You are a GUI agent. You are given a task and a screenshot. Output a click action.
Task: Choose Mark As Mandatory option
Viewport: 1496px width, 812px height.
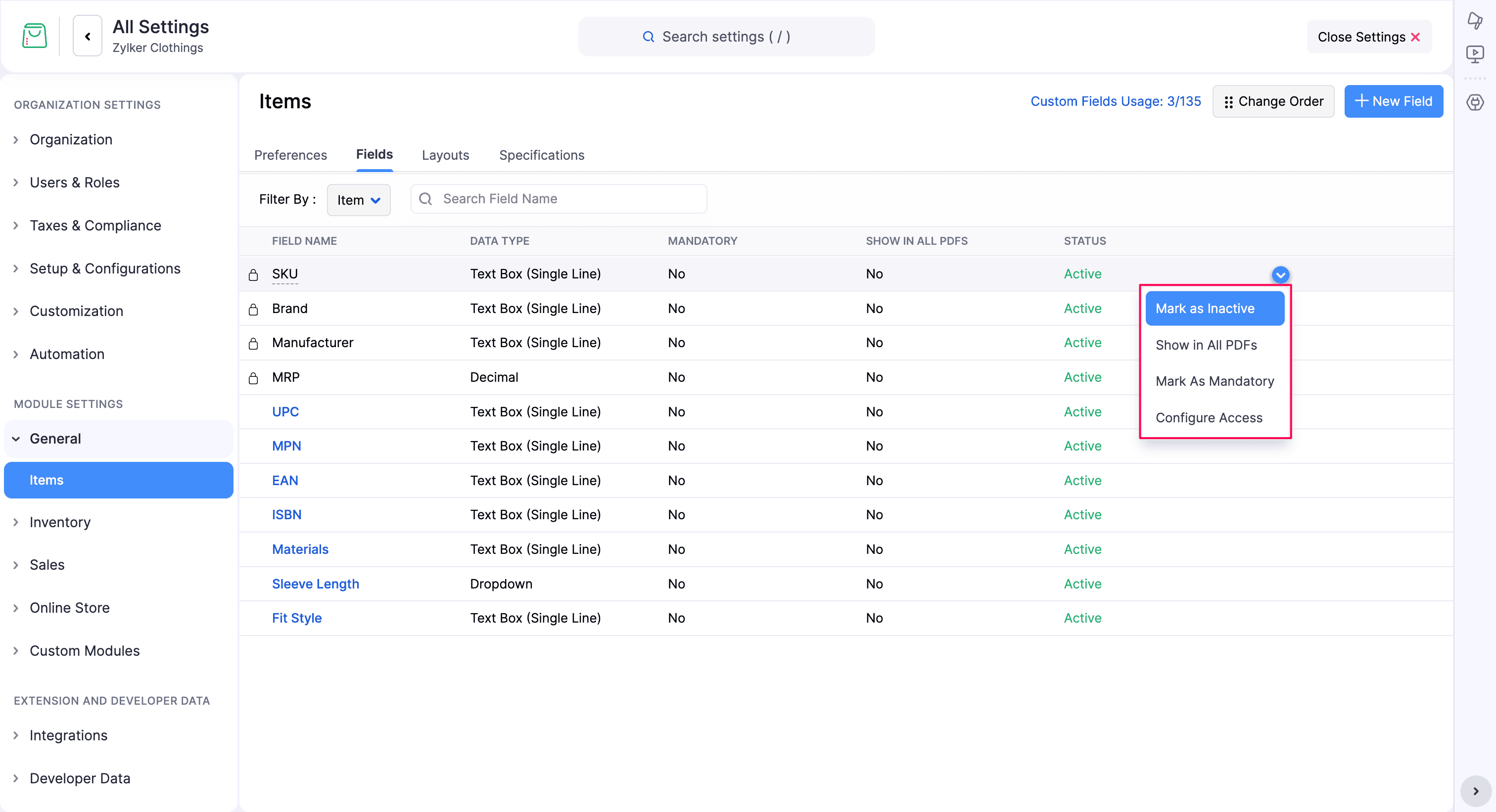pyautogui.click(x=1215, y=381)
